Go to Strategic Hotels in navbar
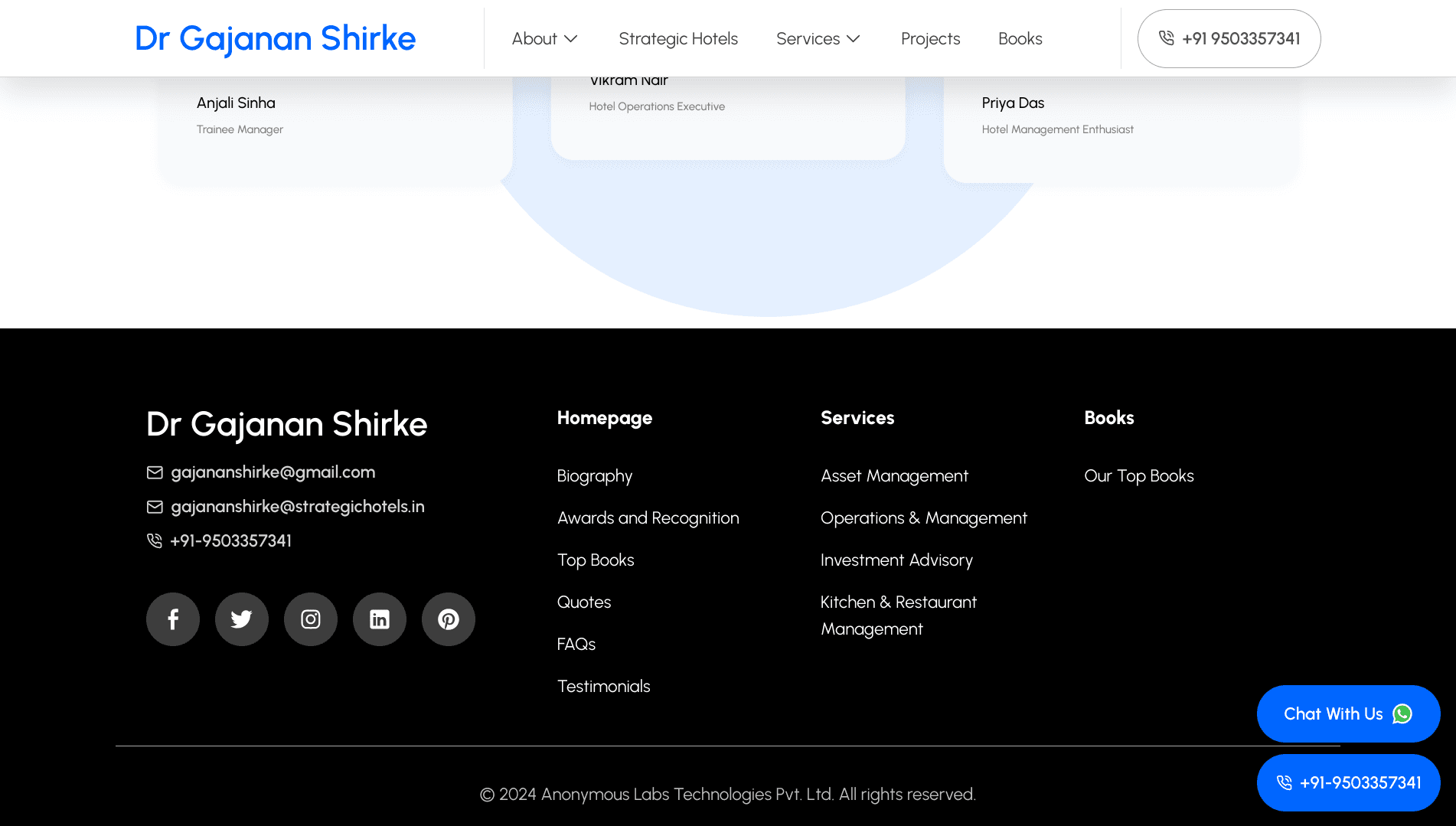Viewport: 1456px width, 826px height. coord(678,39)
